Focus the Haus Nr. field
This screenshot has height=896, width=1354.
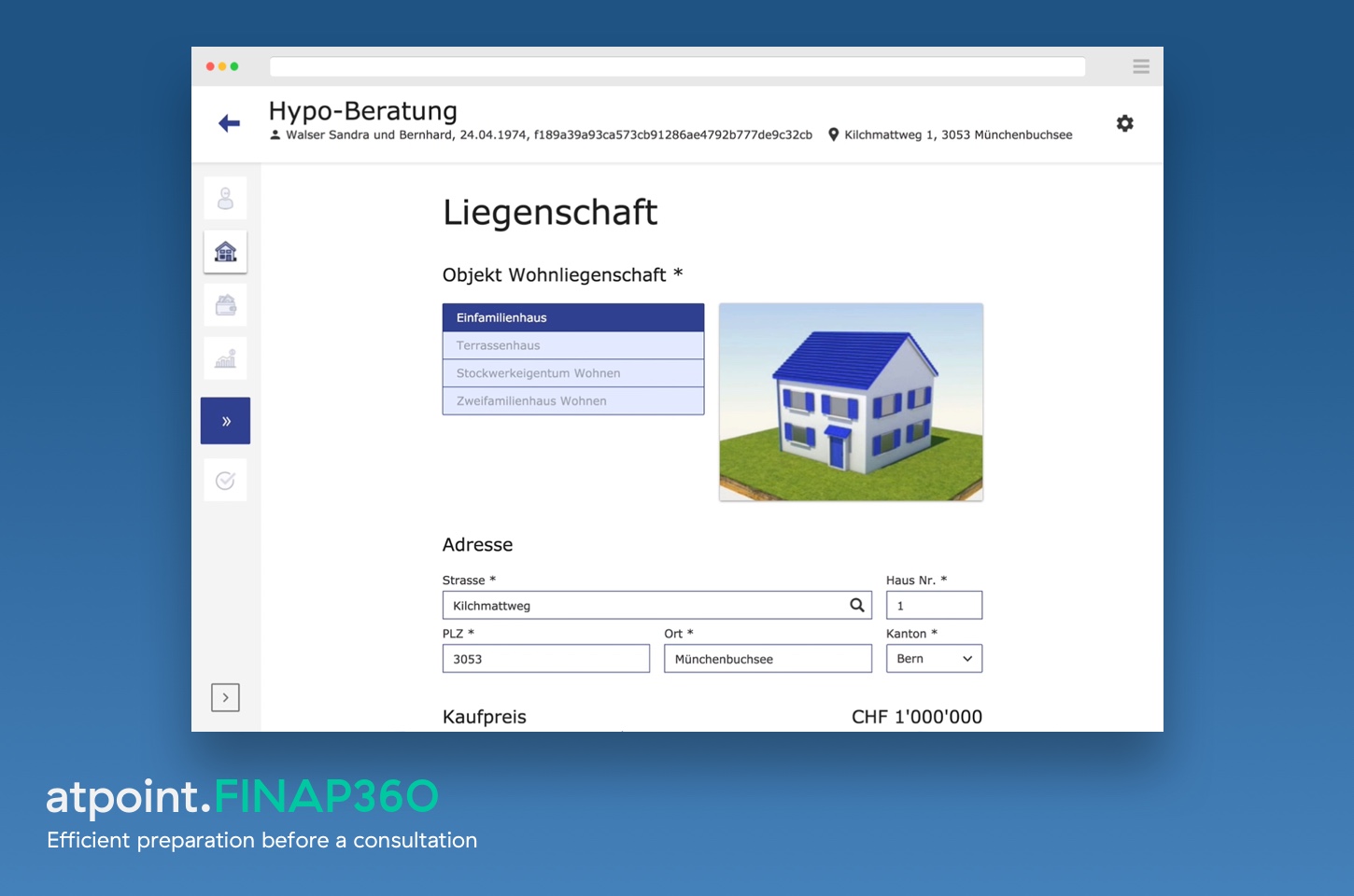point(934,606)
